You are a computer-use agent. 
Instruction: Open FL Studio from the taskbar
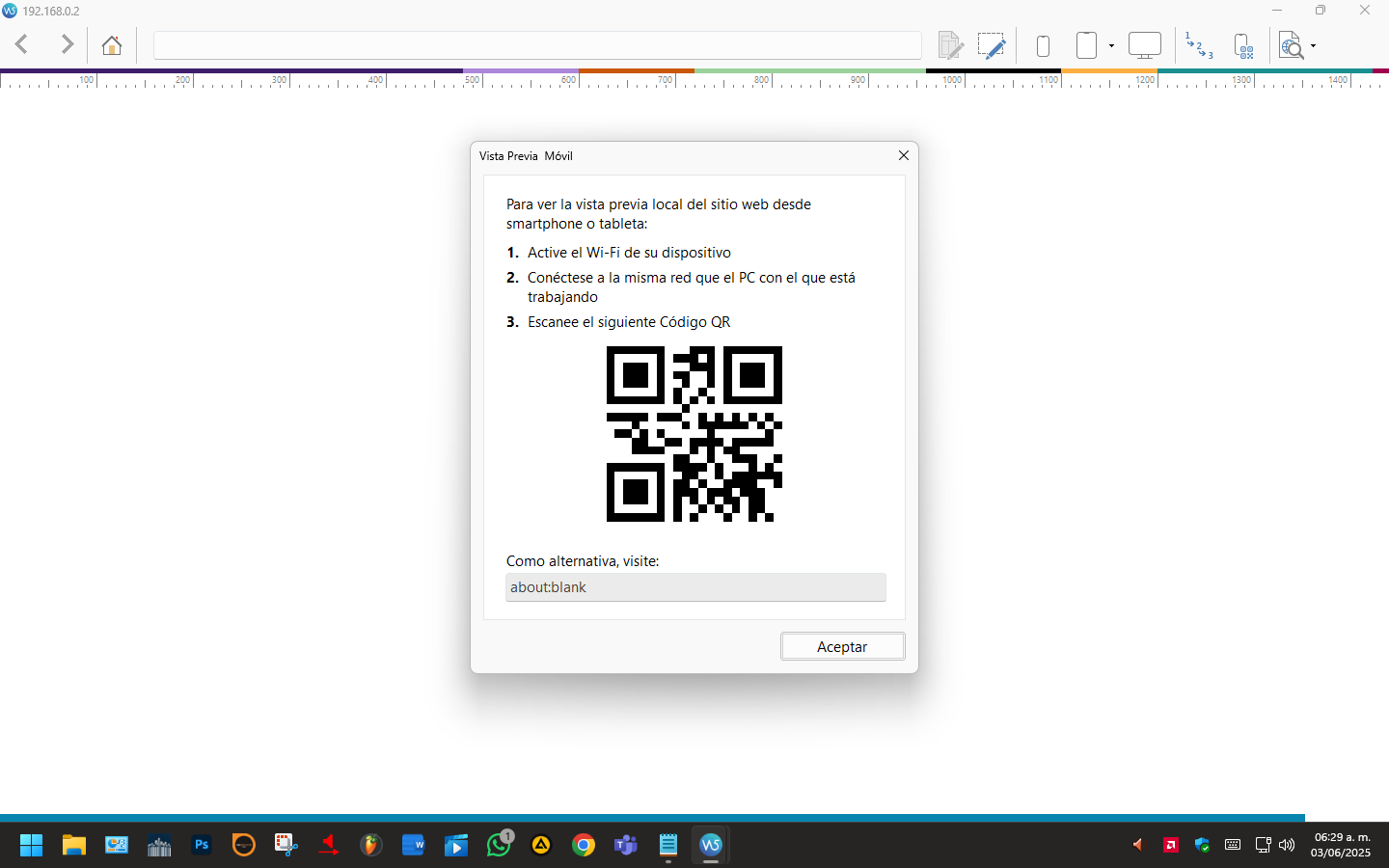tap(371, 845)
